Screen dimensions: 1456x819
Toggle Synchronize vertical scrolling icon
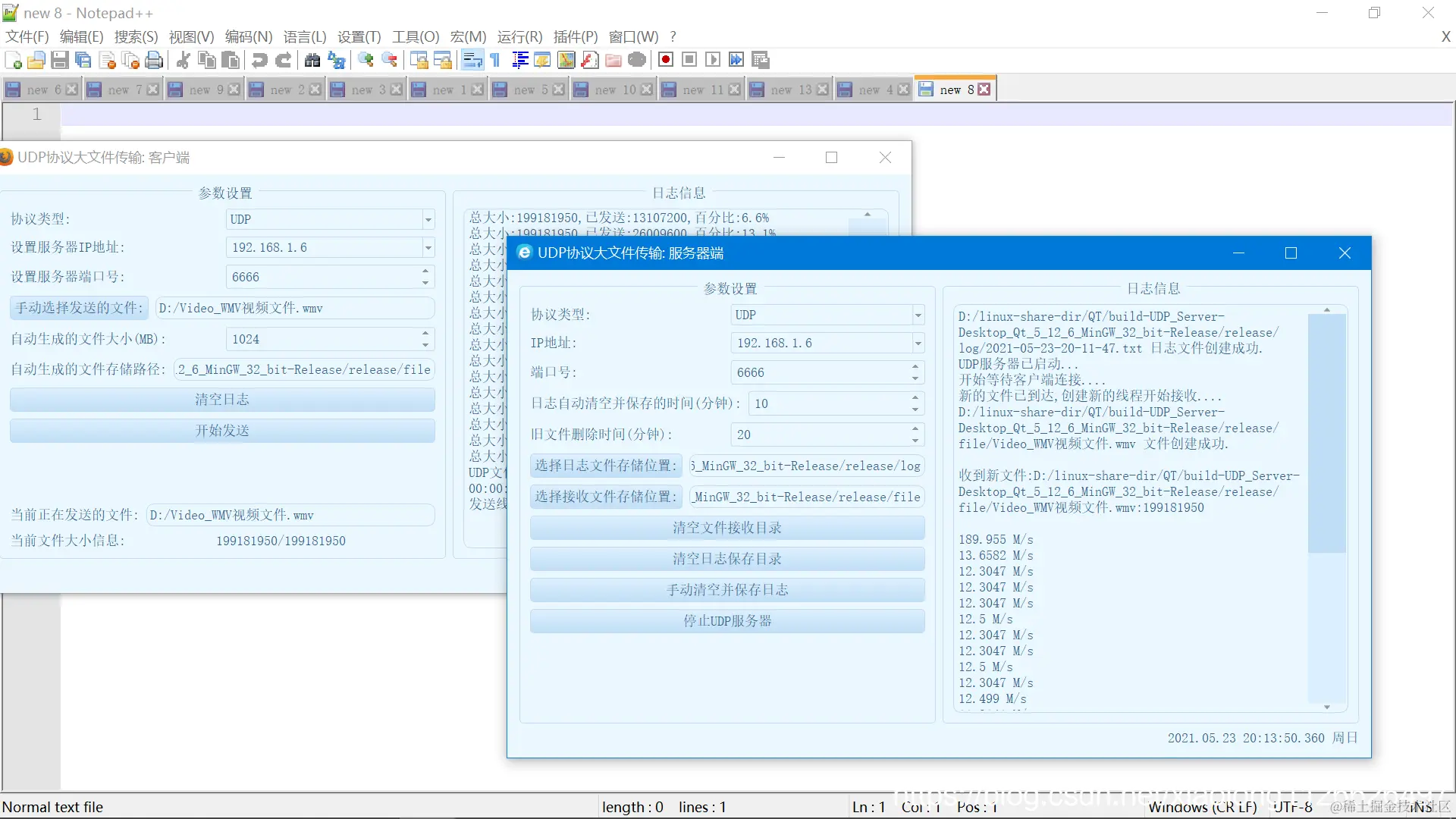click(419, 60)
